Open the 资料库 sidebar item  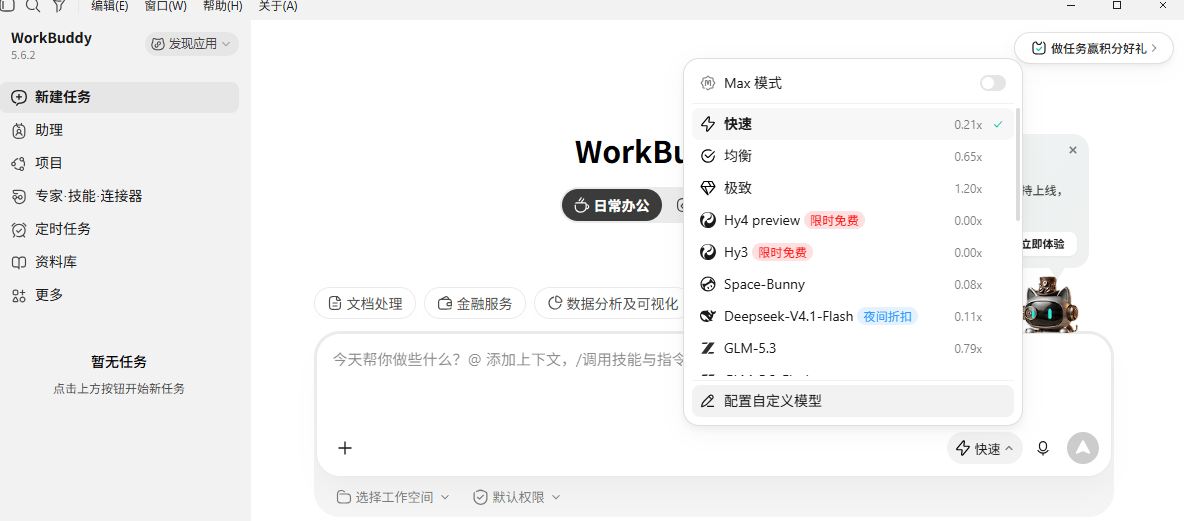pos(119,262)
